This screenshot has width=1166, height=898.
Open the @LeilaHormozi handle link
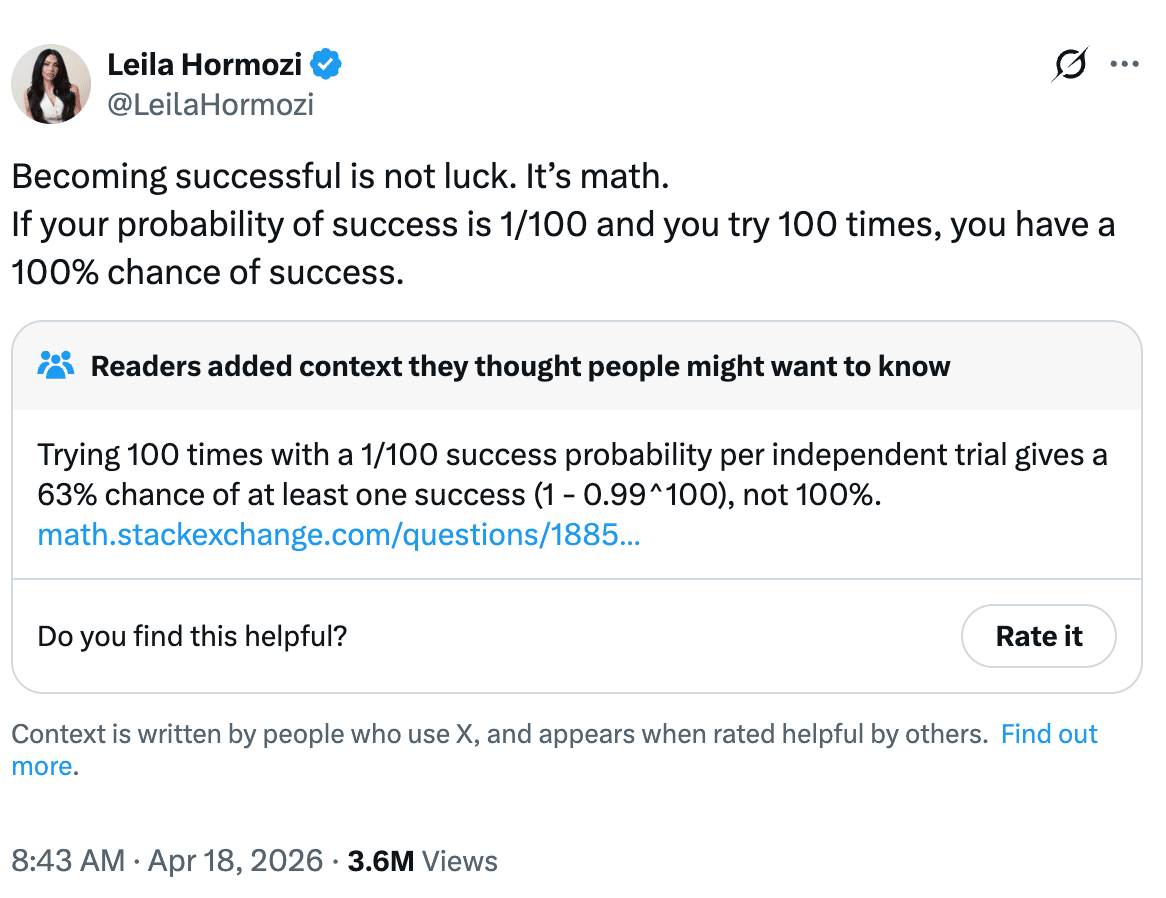[x=210, y=104]
